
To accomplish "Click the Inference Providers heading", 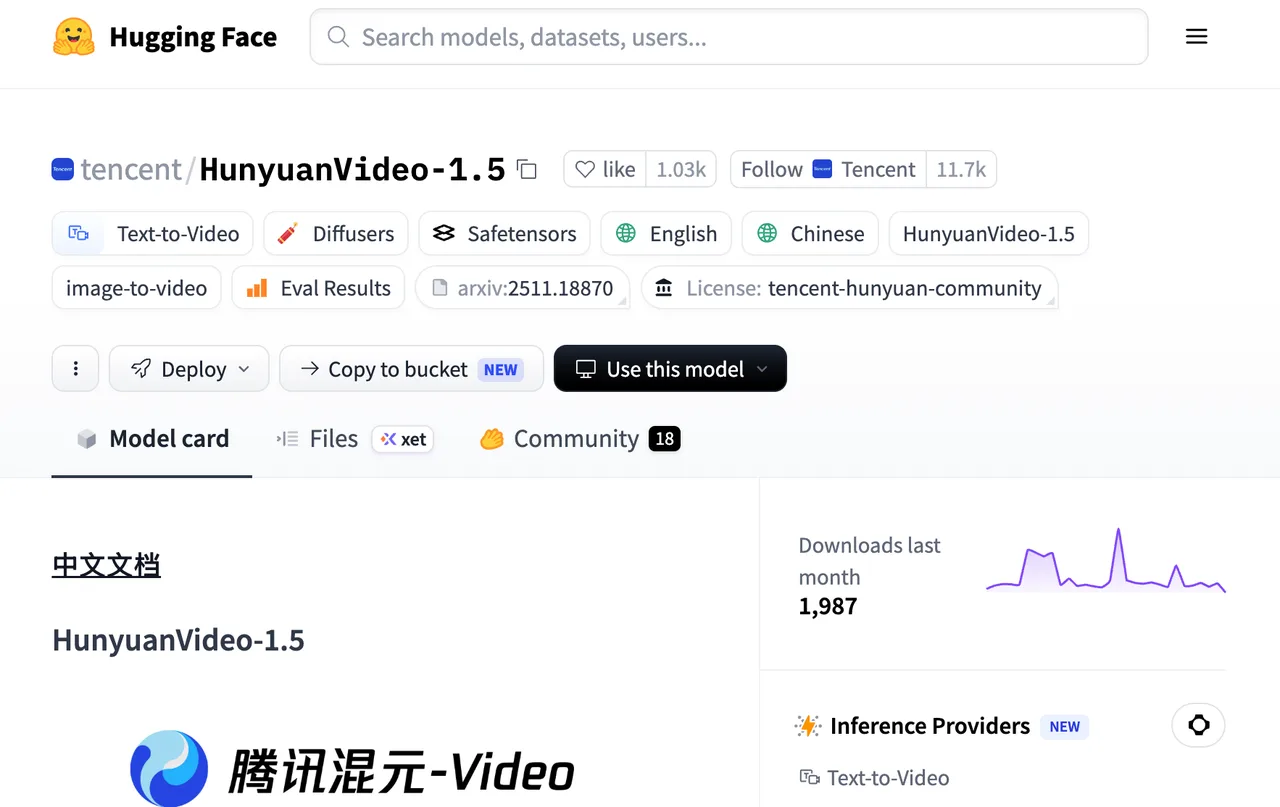I will tap(930, 726).
